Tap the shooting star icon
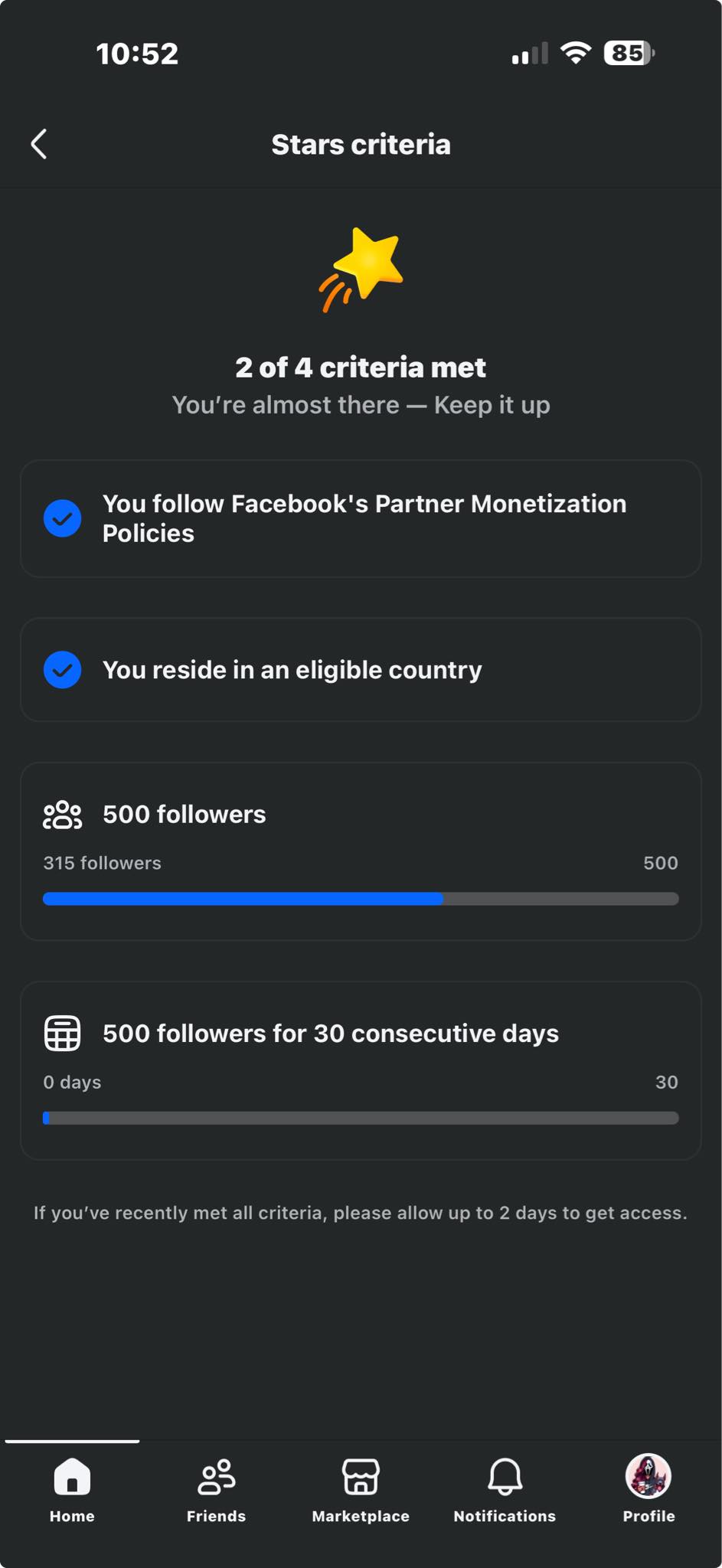This screenshot has height=1568, width=722. [x=361, y=269]
